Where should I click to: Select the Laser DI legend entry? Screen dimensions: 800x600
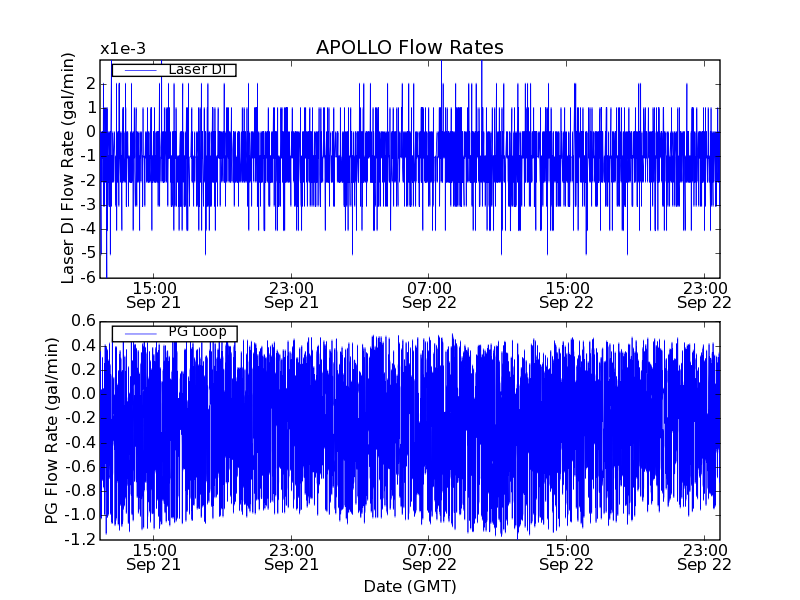174,69
